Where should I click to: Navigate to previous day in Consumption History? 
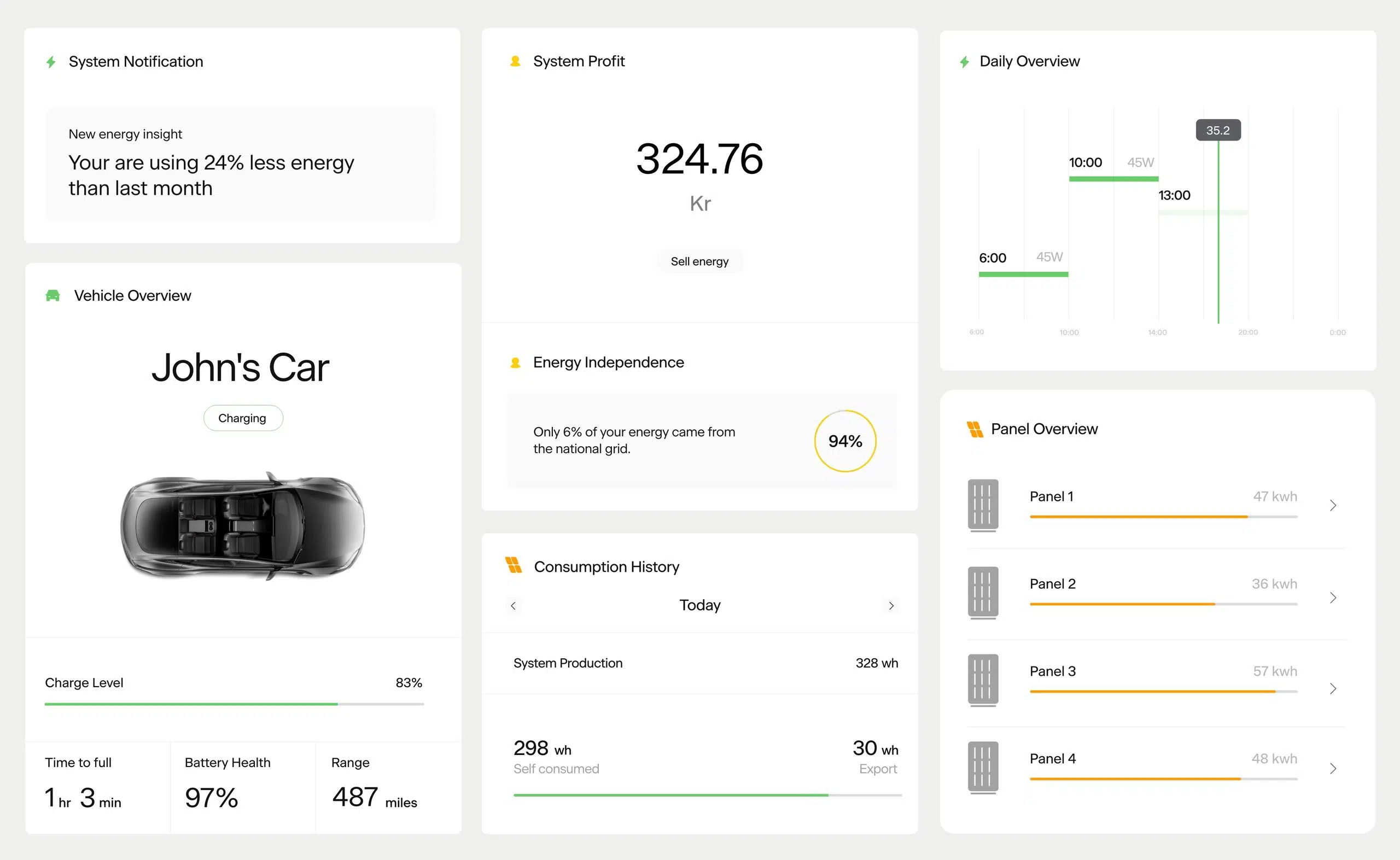coord(514,604)
